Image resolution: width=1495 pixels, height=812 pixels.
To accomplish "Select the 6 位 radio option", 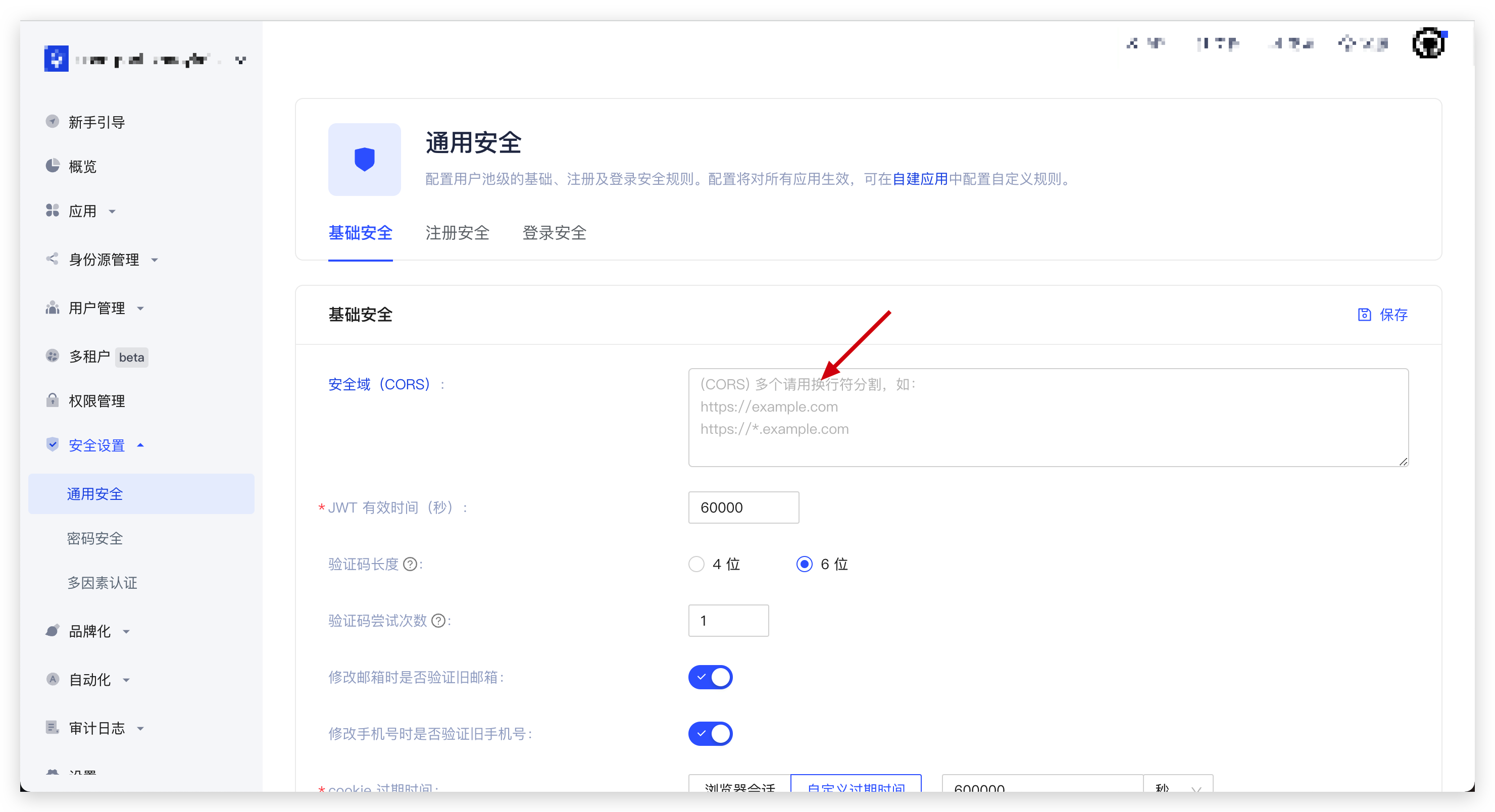I will [x=804, y=564].
